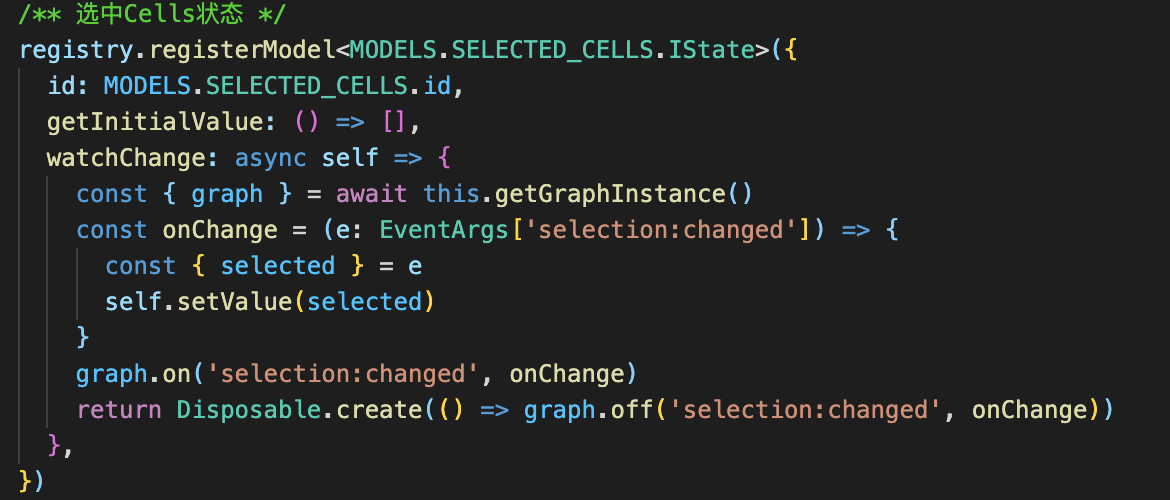Click the green comment line at top
The height and width of the screenshot is (500, 1170).
152,14
